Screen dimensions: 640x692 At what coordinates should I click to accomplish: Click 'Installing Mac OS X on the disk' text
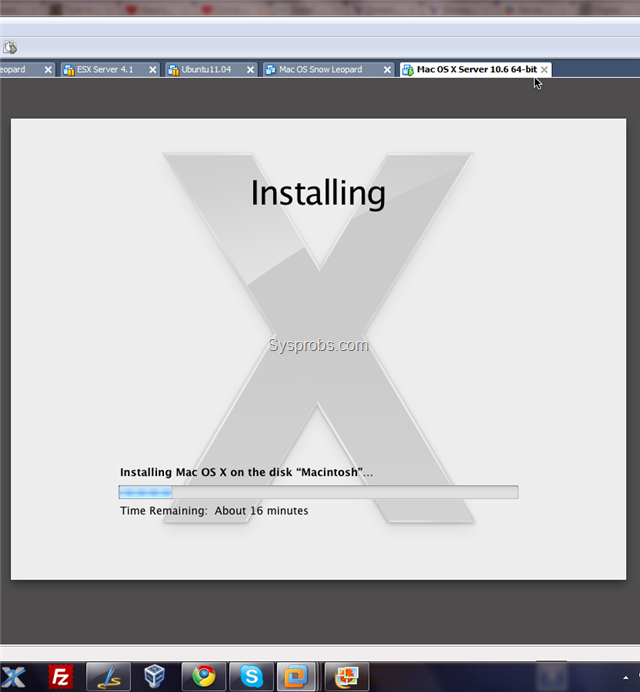tap(246, 472)
